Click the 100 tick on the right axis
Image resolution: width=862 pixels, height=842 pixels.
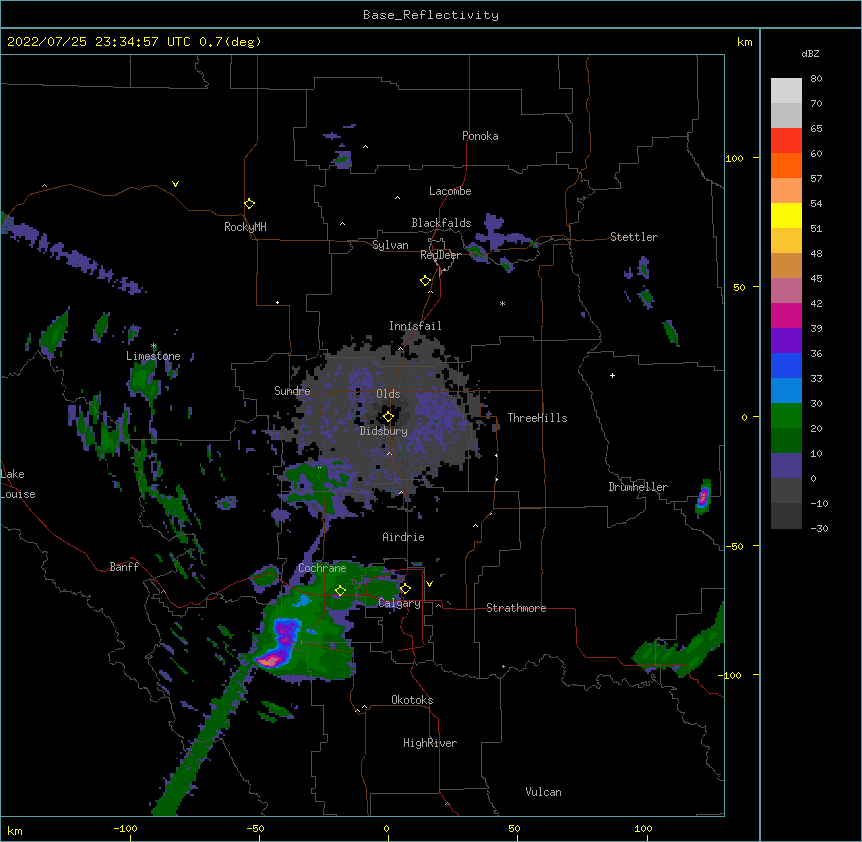click(735, 158)
